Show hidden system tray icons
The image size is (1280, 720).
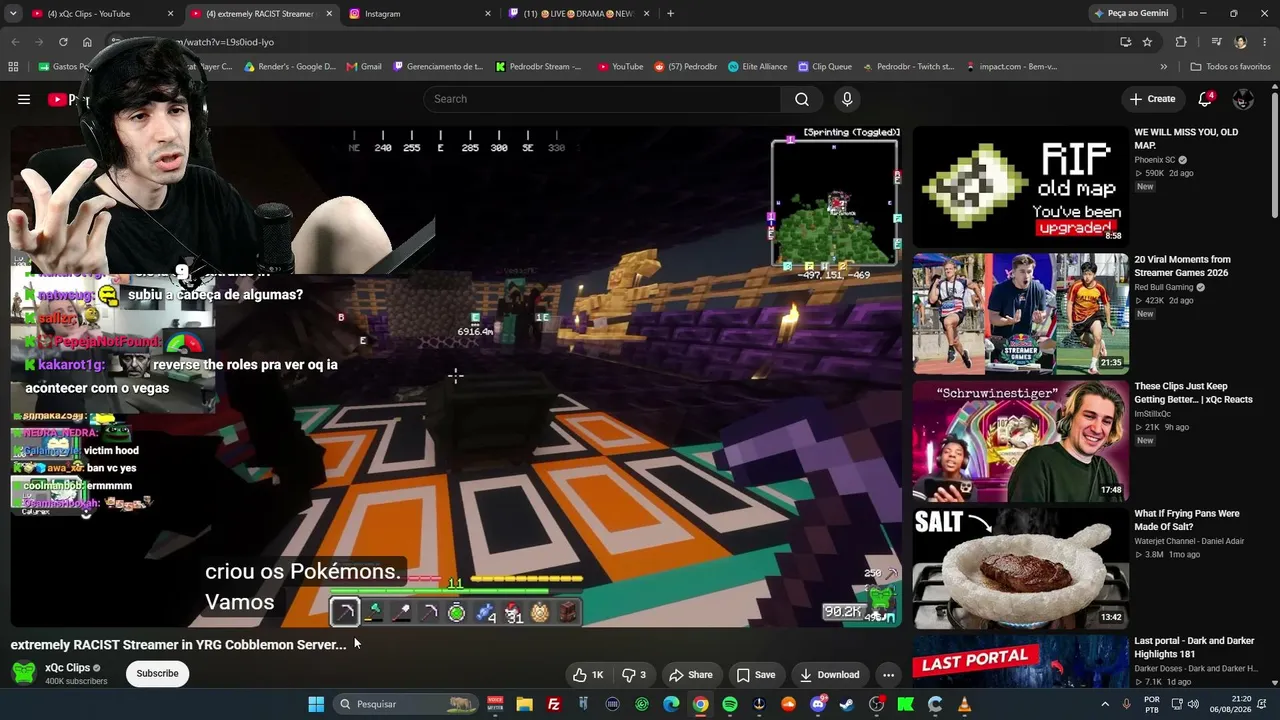(x=1104, y=704)
